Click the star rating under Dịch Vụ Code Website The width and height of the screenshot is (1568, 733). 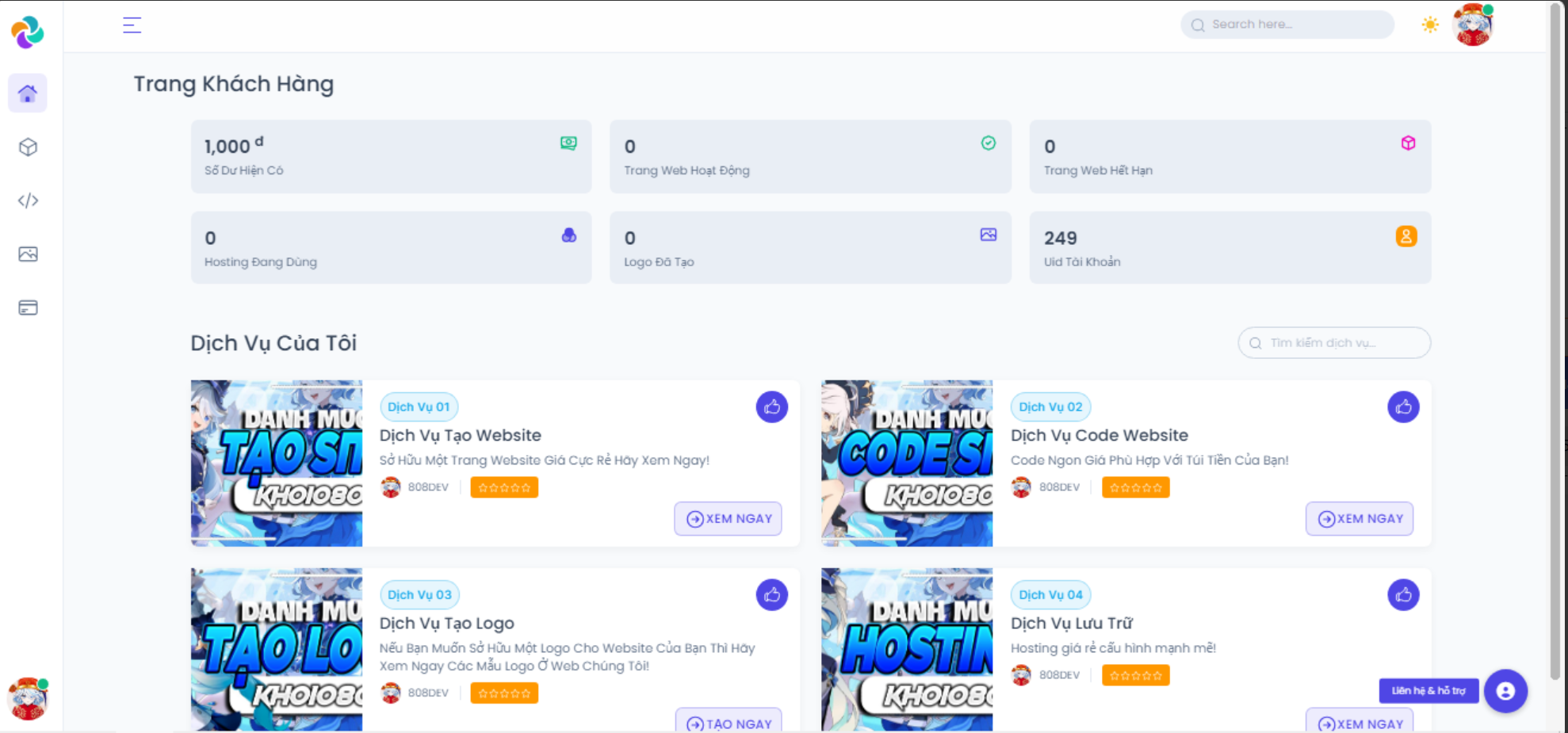pos(1135,487)
